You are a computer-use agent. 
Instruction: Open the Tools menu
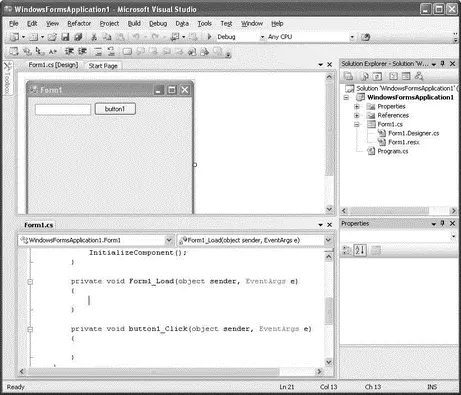click(204, 24)
